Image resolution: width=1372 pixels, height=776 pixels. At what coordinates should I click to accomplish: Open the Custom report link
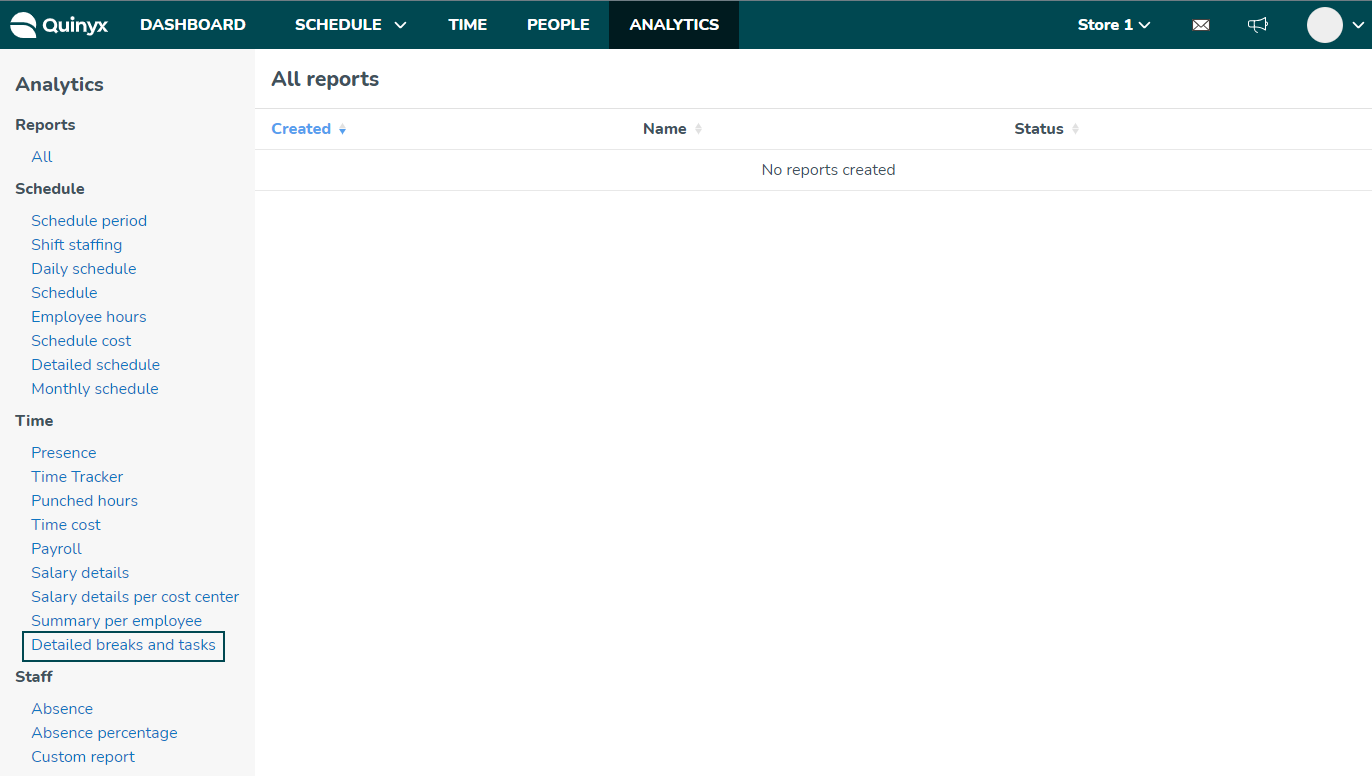[83, 757]
